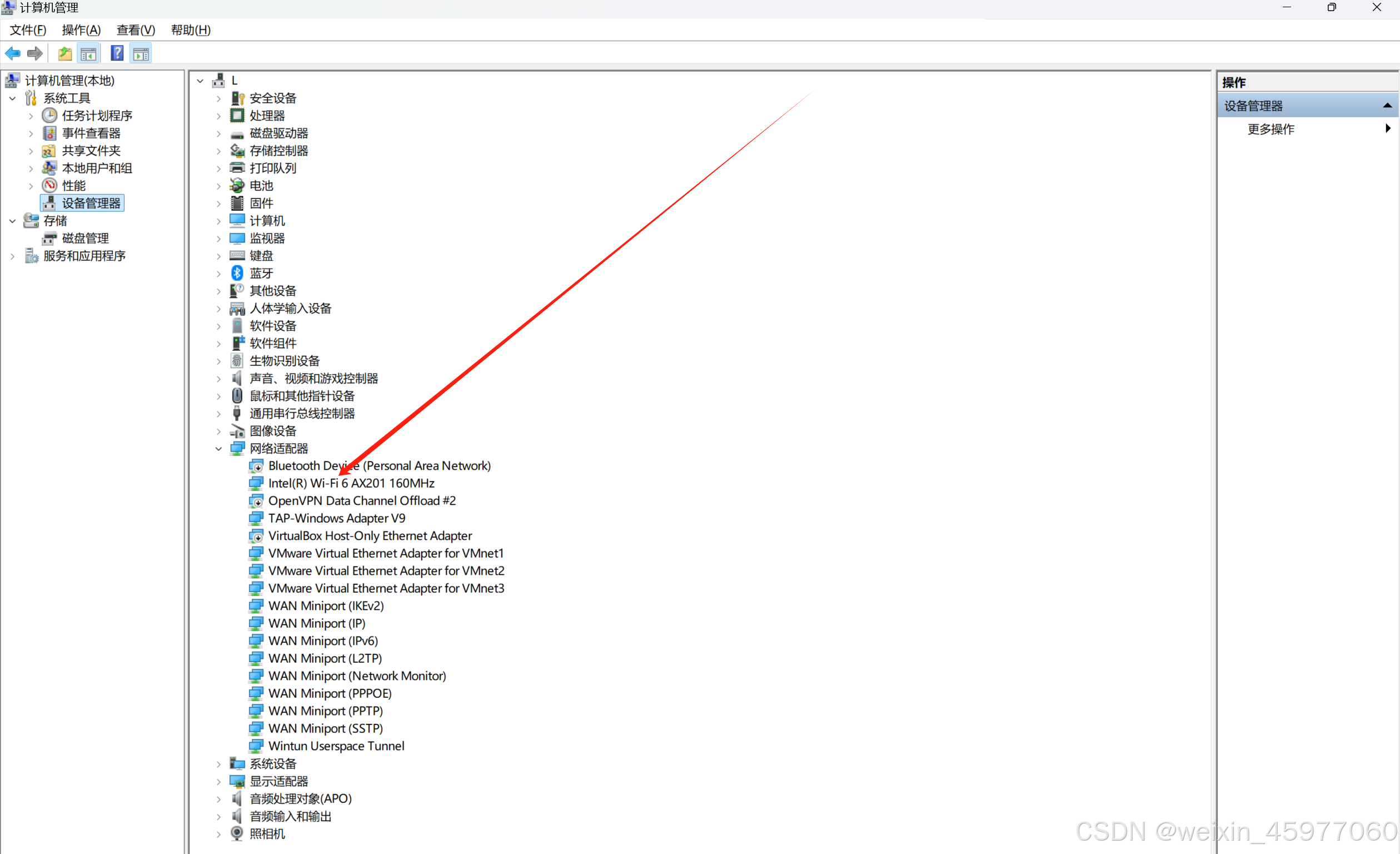Collapse the 设备管理器 actions section header
Viewport: 1400px width, 854px height.
(x=1387, y=106)
